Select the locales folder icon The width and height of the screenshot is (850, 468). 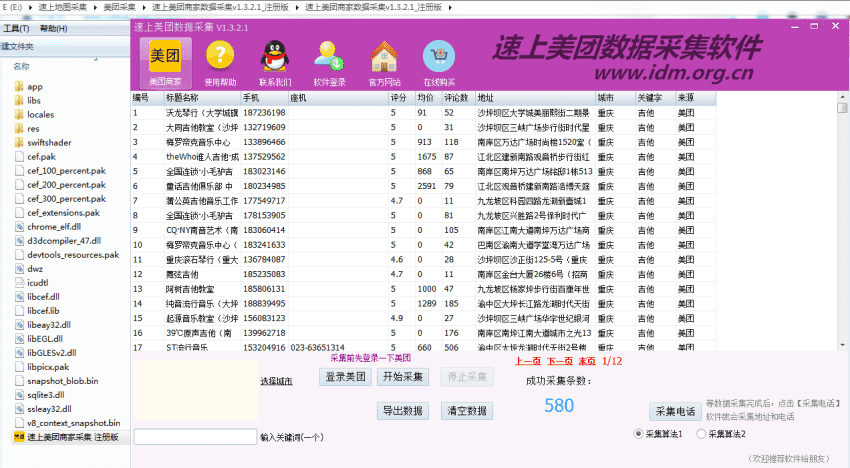click(19, 114)
